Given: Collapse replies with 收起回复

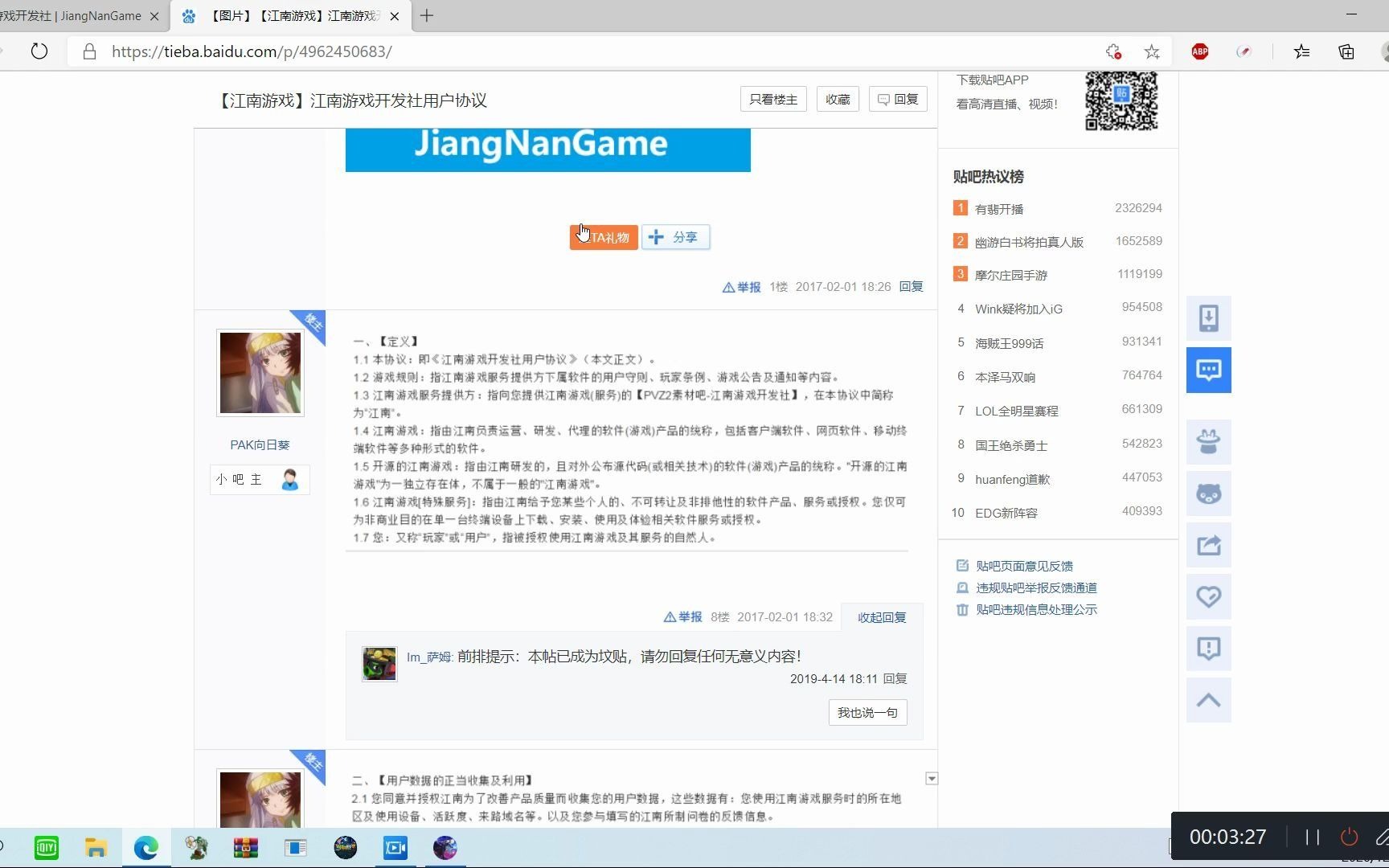Looking at the screenshot, I should (x=882, y=617).
